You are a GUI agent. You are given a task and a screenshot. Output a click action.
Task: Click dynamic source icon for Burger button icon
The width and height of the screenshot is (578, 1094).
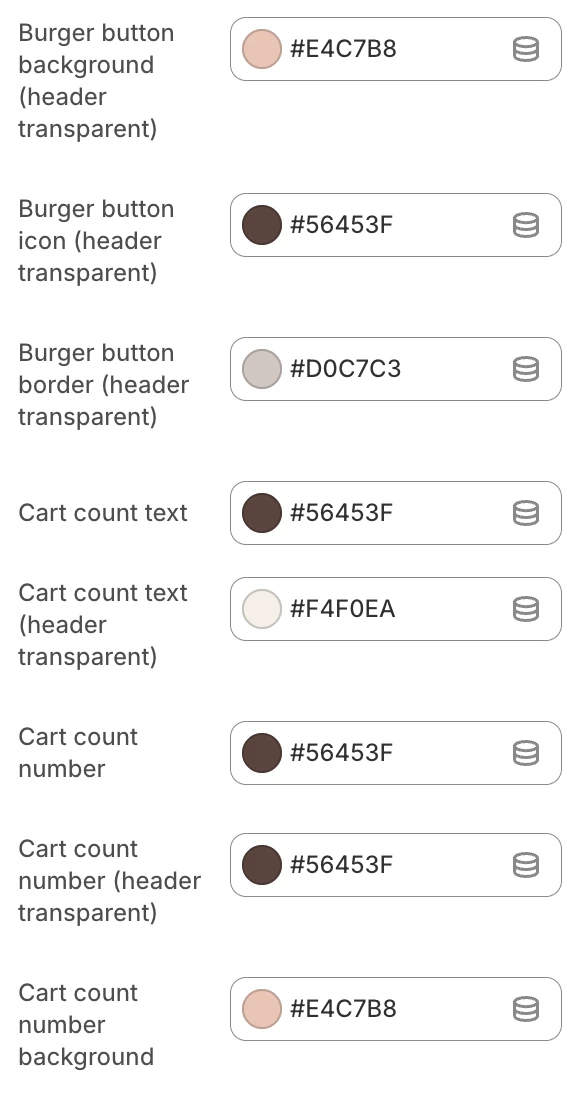[x=526, y=225]
